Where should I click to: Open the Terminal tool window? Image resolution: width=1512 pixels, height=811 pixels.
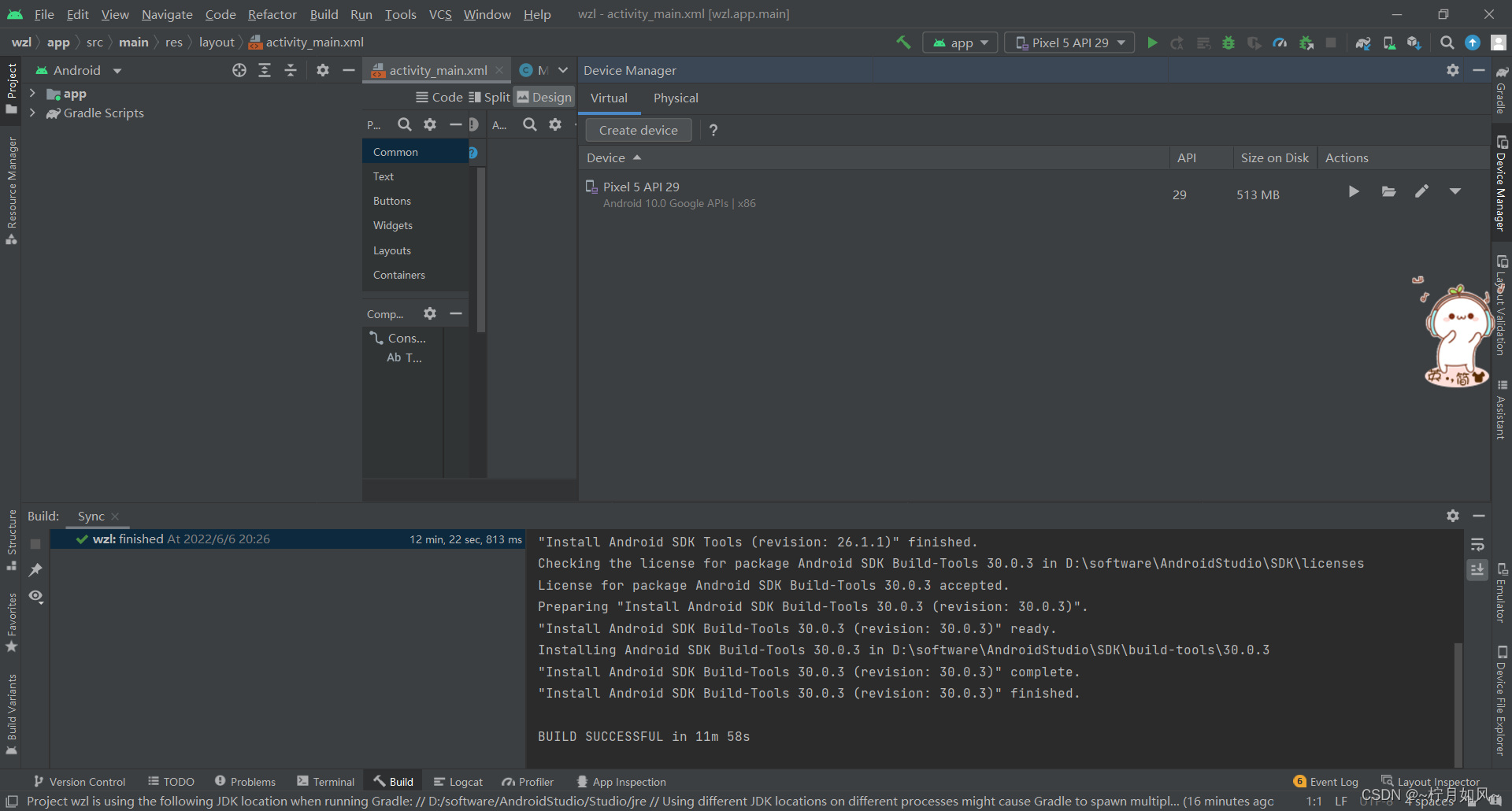326,781
